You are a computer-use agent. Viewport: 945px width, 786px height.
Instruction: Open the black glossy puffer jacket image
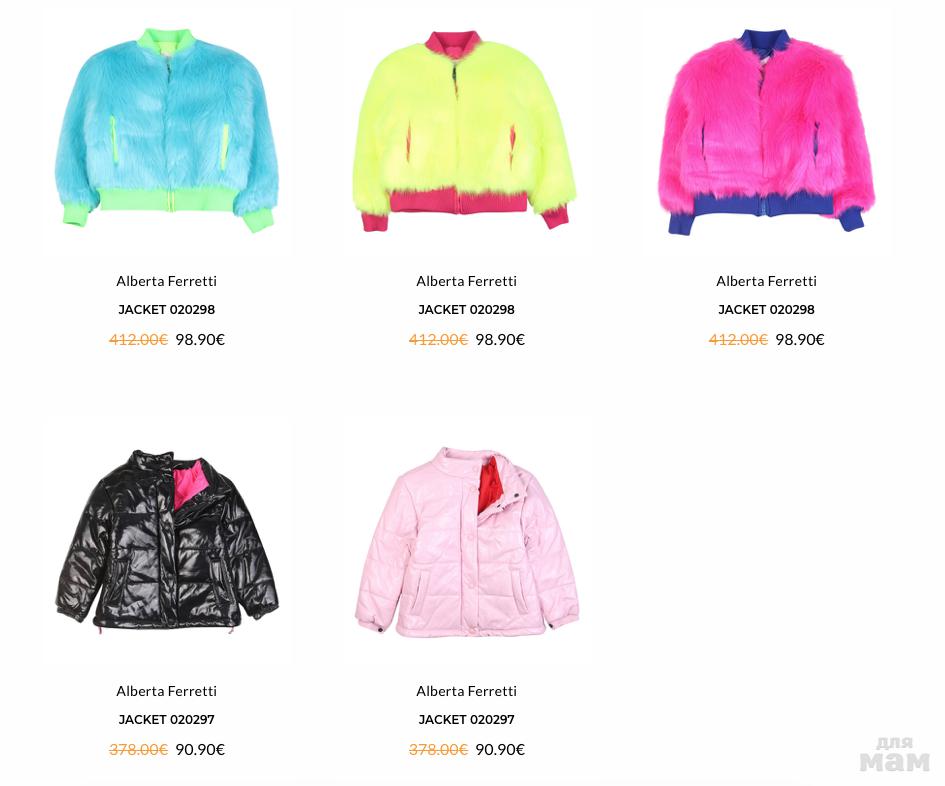click(x=166, y=540)
